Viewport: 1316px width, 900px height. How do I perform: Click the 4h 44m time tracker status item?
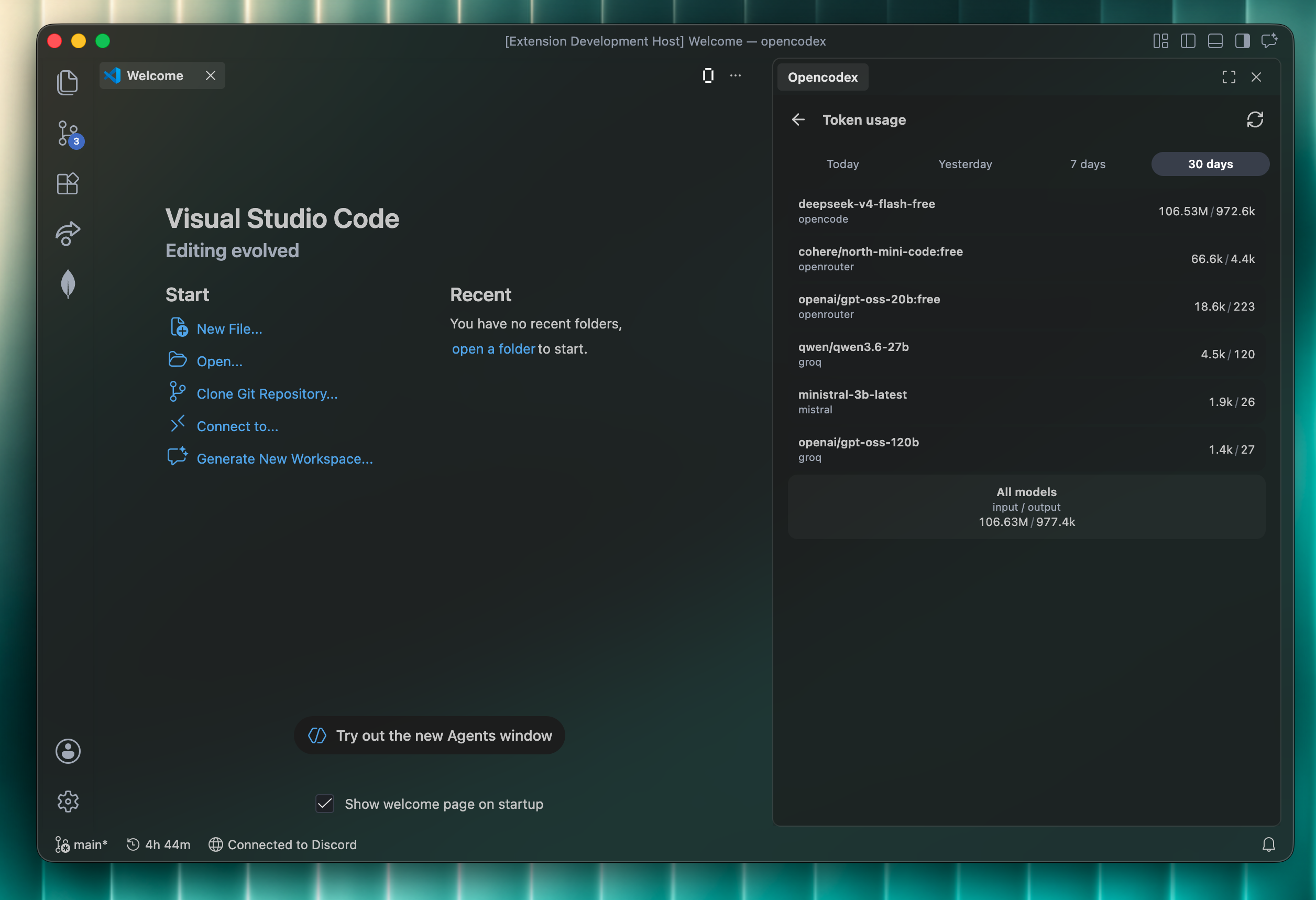[x=159, y=844]
